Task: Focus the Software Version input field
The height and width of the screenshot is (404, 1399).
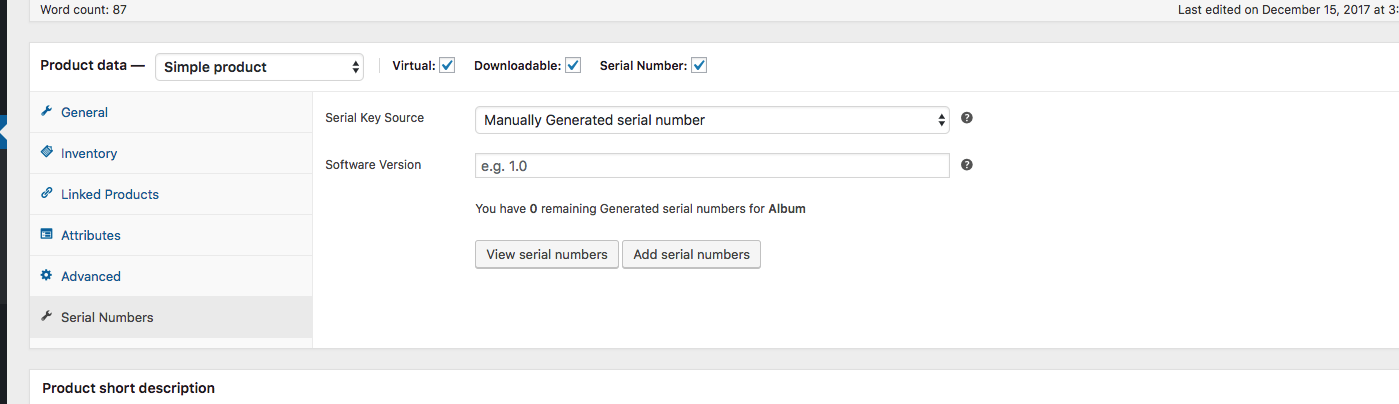Action: [x=712, y=166]
